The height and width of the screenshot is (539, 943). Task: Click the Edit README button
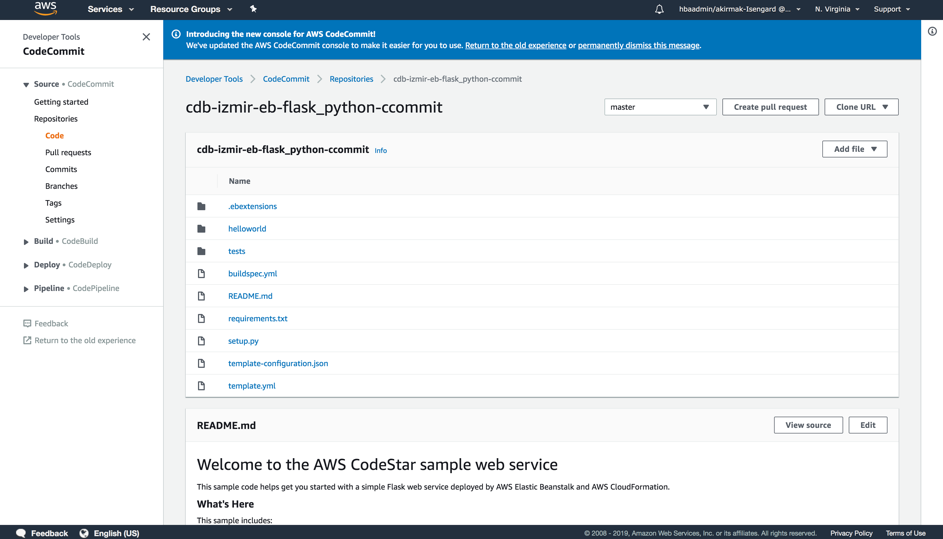coord(868,425)
